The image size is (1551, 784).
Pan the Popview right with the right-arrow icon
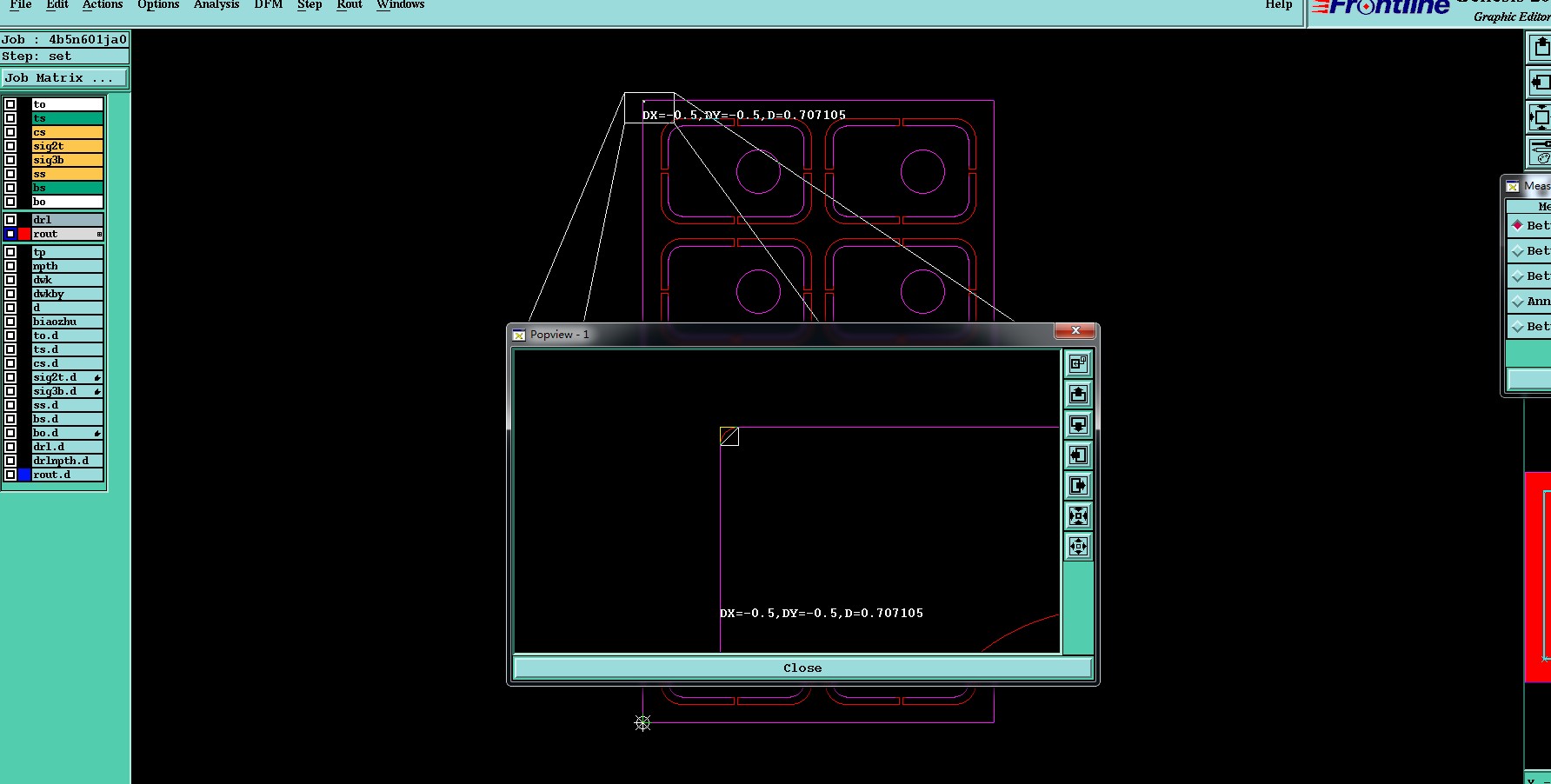1078,486
